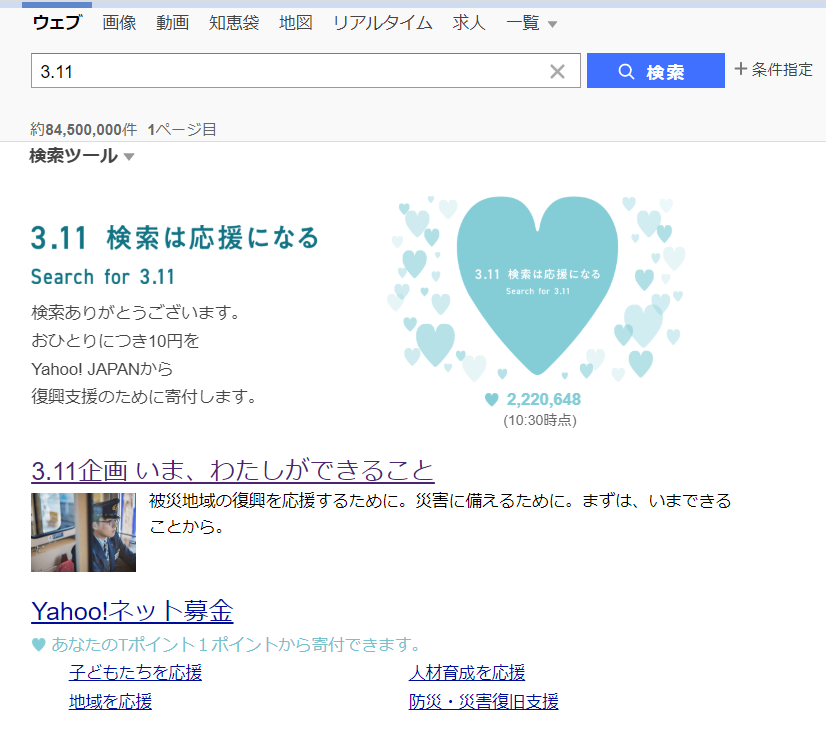Clear the search box with the X icon

[x=558, y=71]
